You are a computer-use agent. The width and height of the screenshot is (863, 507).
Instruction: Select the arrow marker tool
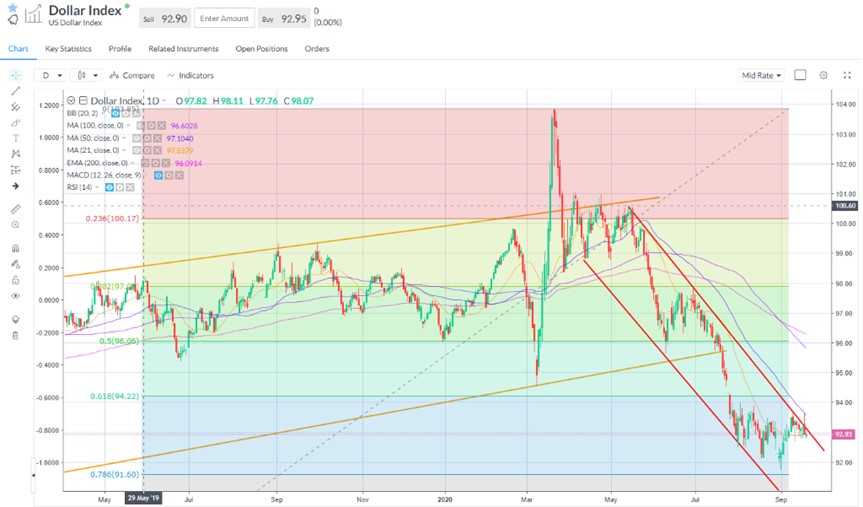[15, 186]
